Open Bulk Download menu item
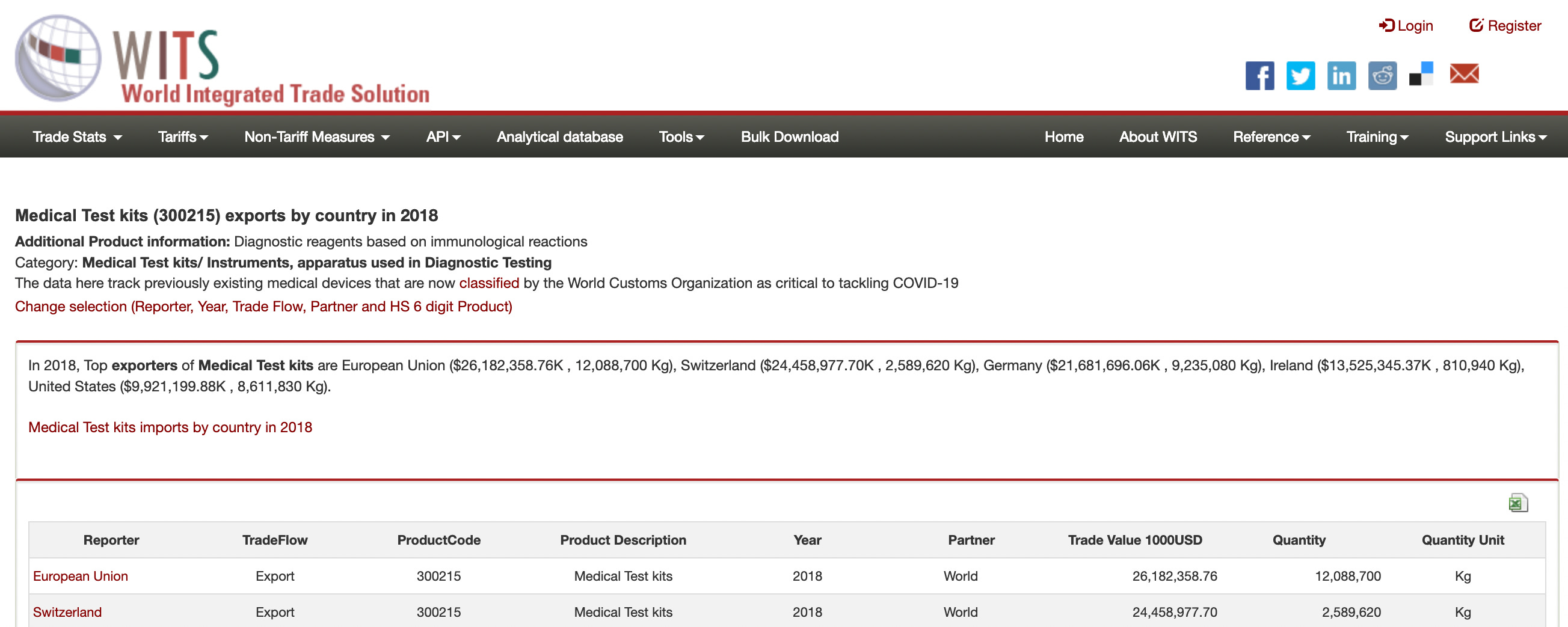1568x627 pixels. [x=790, y=137]
